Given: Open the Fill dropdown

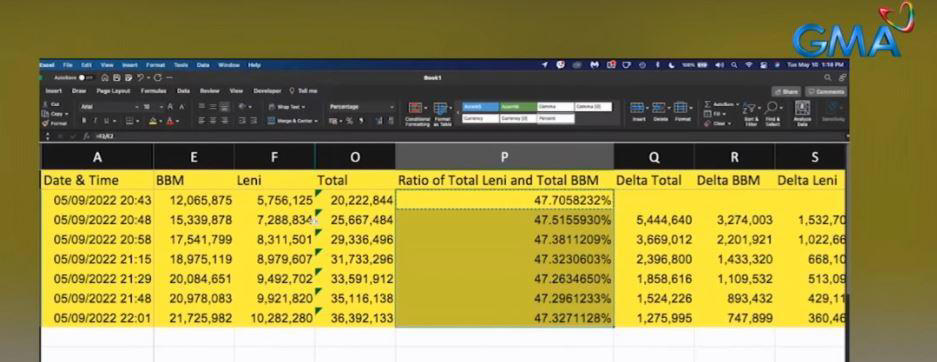Looking at the screenshot, I should pos(716,114).
